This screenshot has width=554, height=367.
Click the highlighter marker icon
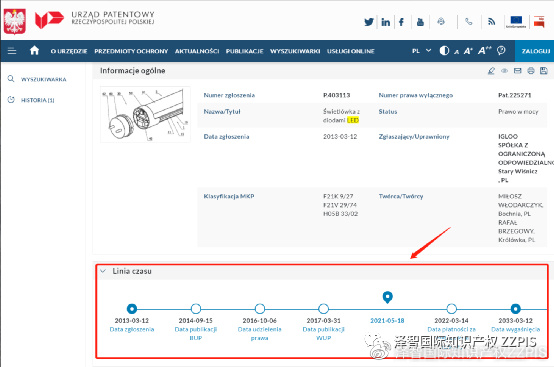point(491,71)
